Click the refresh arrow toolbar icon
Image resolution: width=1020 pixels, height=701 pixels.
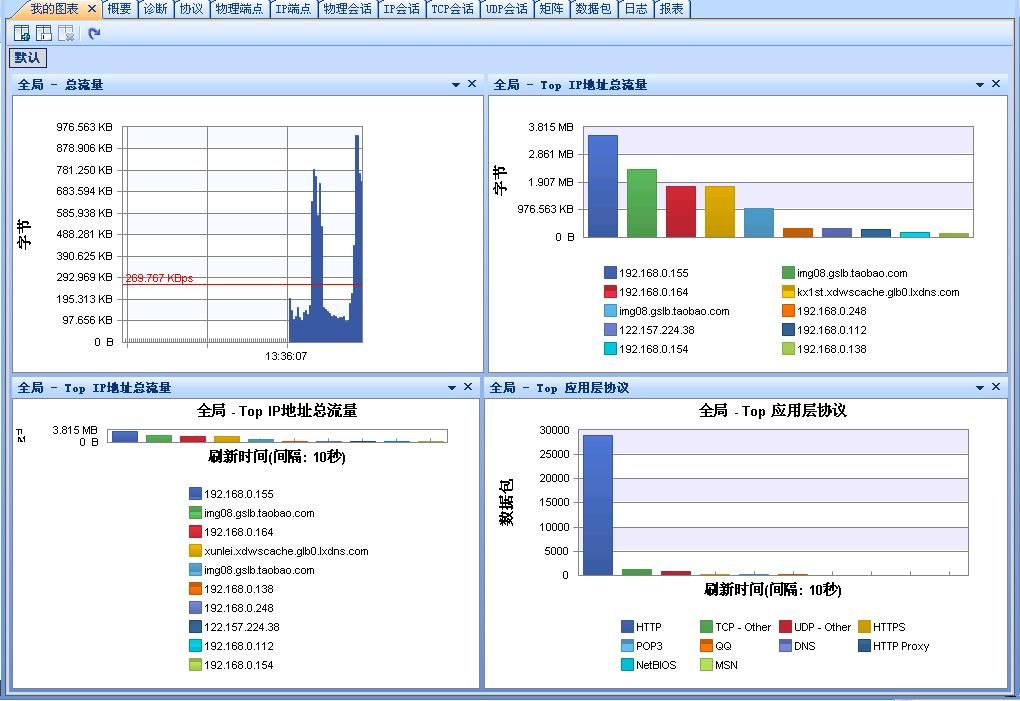(x=94, y=33)
